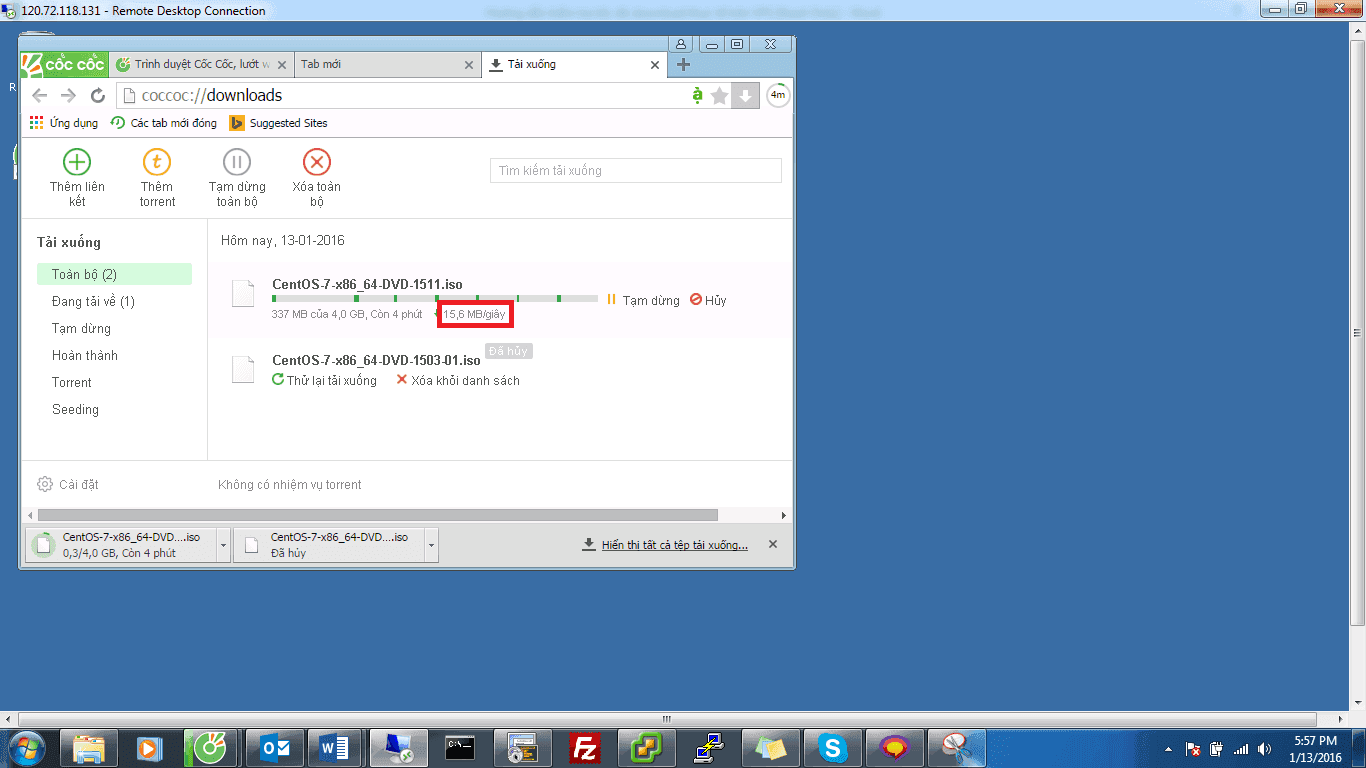
Task: Reload the page with the refresh icon
Action: pos(98,96)
